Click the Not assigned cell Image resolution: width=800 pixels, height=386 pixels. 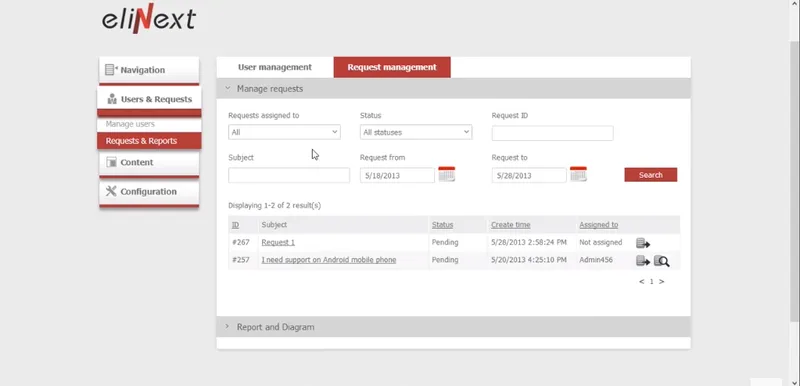(601, 243)
